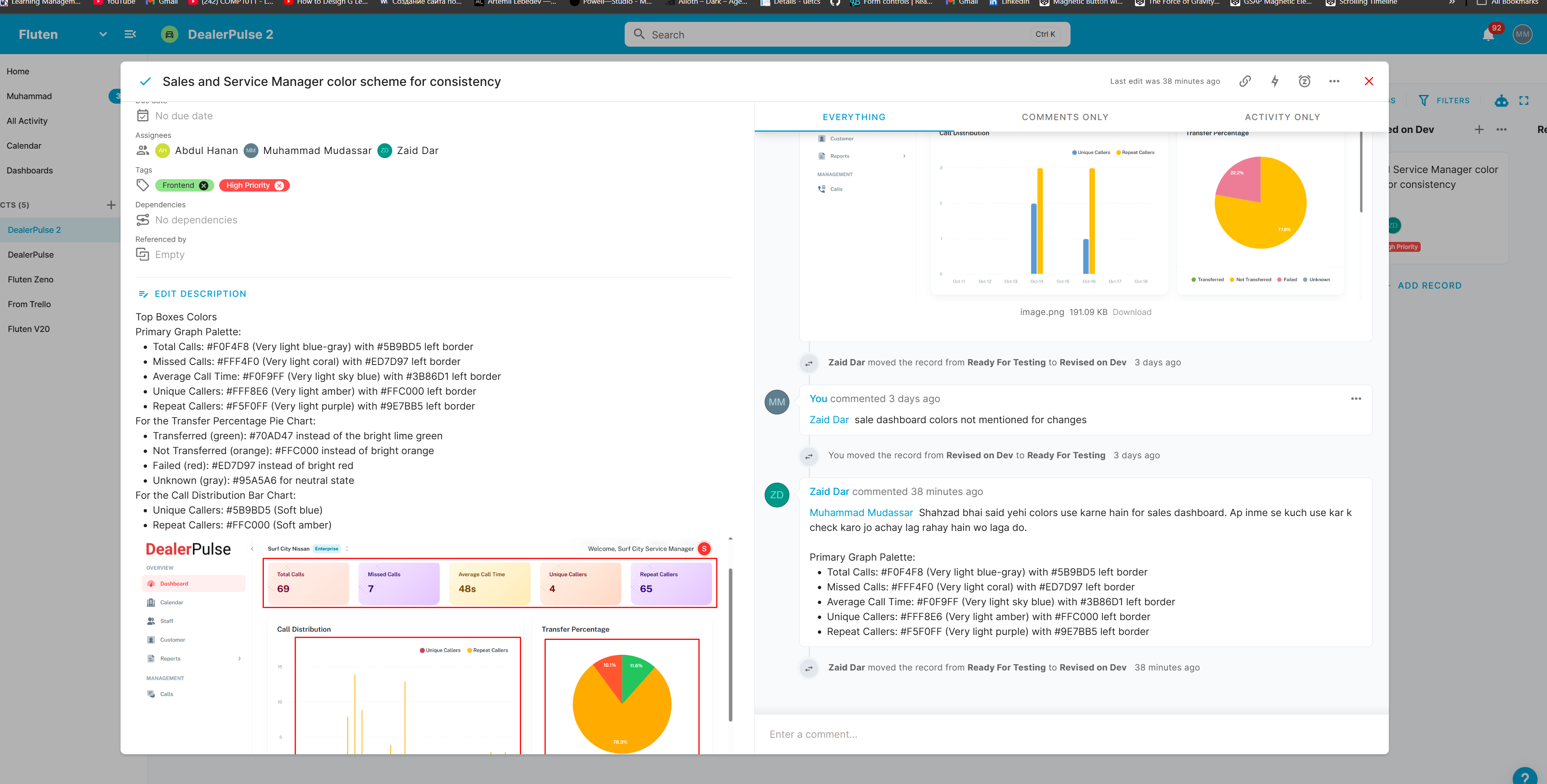Collapse the sidebar with the menu icon
Image resolution: width=1547 pixels, height=784 pixels.
tap(130, 34)
